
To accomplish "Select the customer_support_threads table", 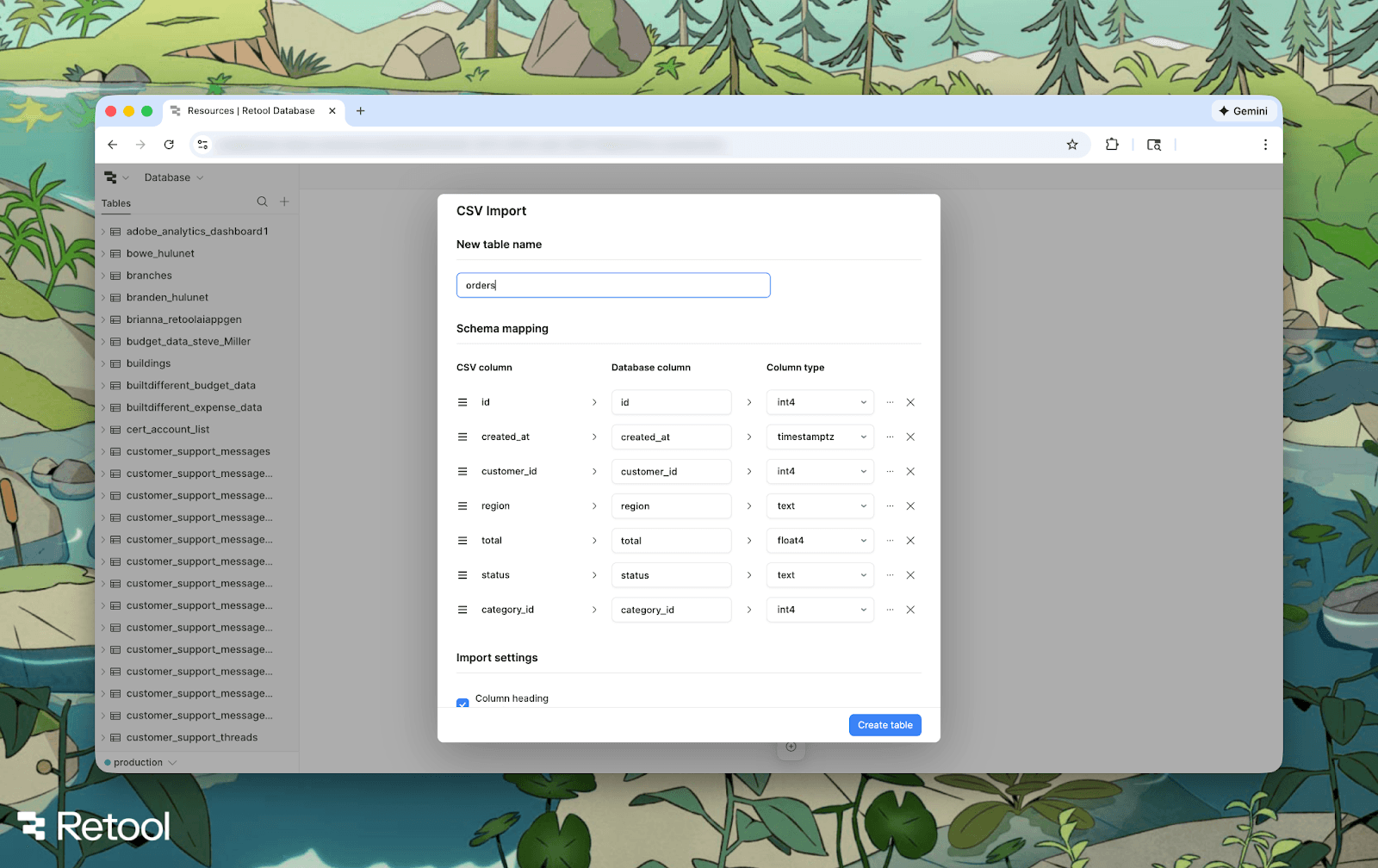I will pyautogui.click(x=191, y=737).
